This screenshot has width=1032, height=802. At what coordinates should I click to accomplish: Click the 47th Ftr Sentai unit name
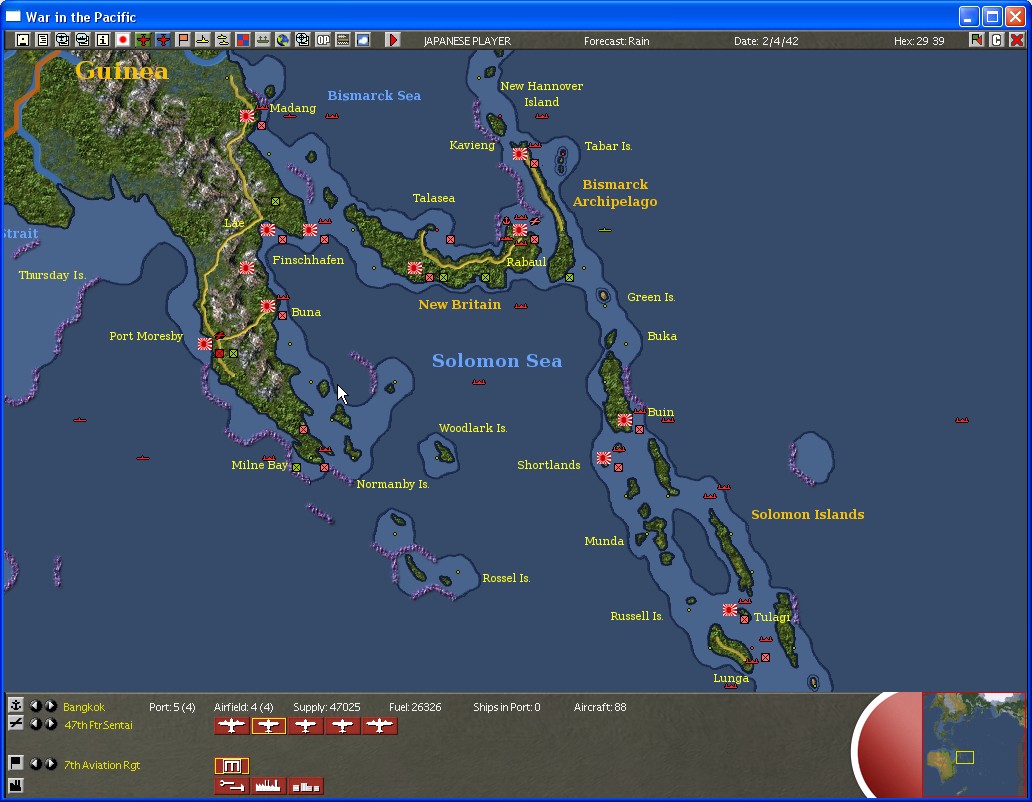(x=98, y=725)
